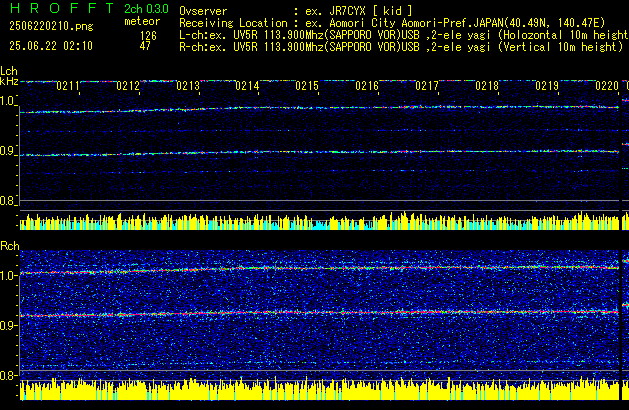Click the kHz unit label
The image size is (629, 410).
(9, 81)
